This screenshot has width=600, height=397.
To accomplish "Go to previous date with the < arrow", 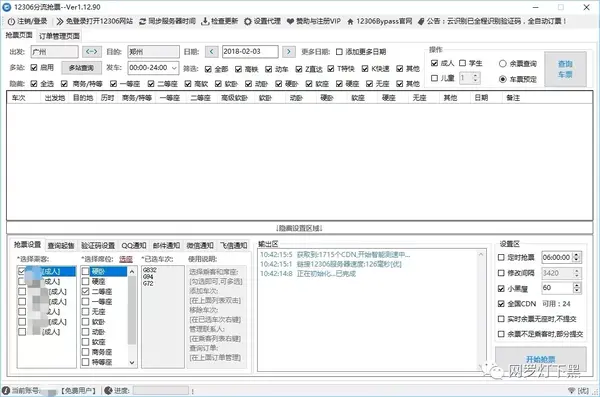I will coord(212,51).
